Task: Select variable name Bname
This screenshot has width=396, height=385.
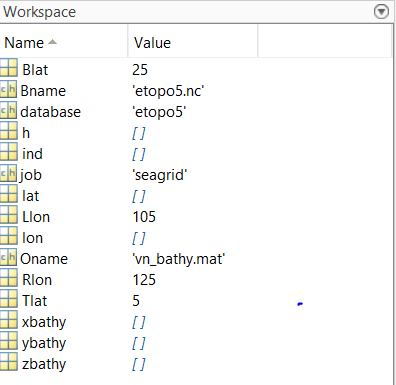Action: coord(43,91)
